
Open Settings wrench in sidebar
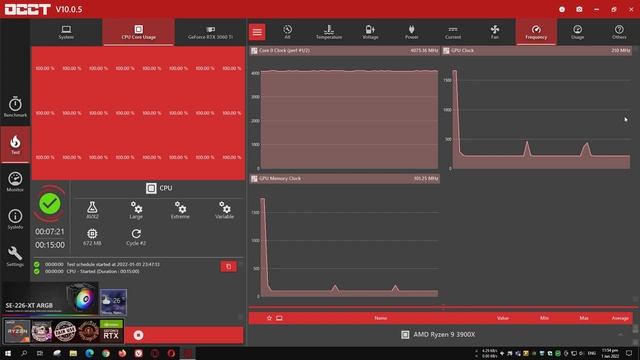(x=15, y=256)
